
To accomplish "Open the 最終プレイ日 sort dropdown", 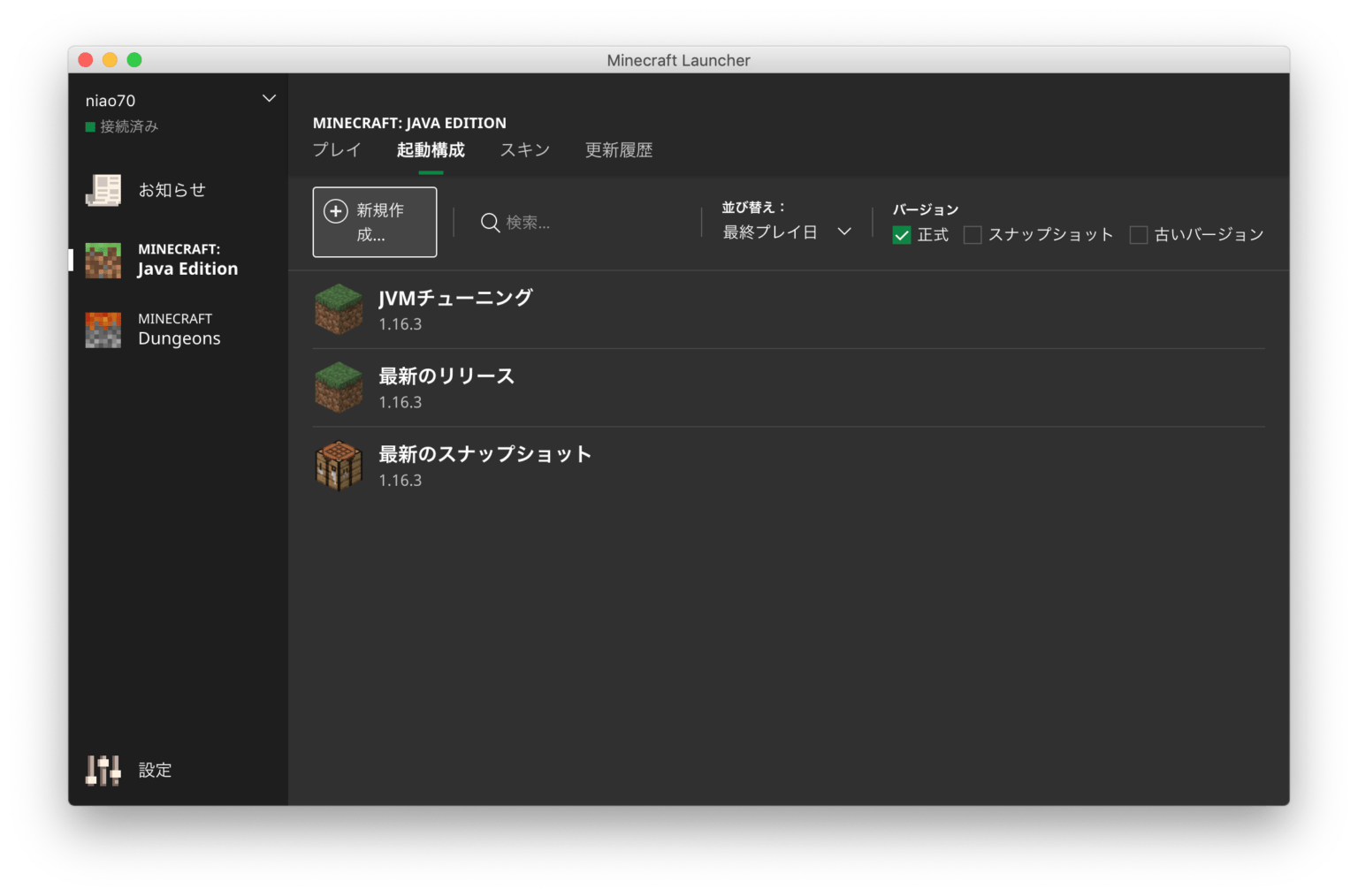I will point(787,232).
